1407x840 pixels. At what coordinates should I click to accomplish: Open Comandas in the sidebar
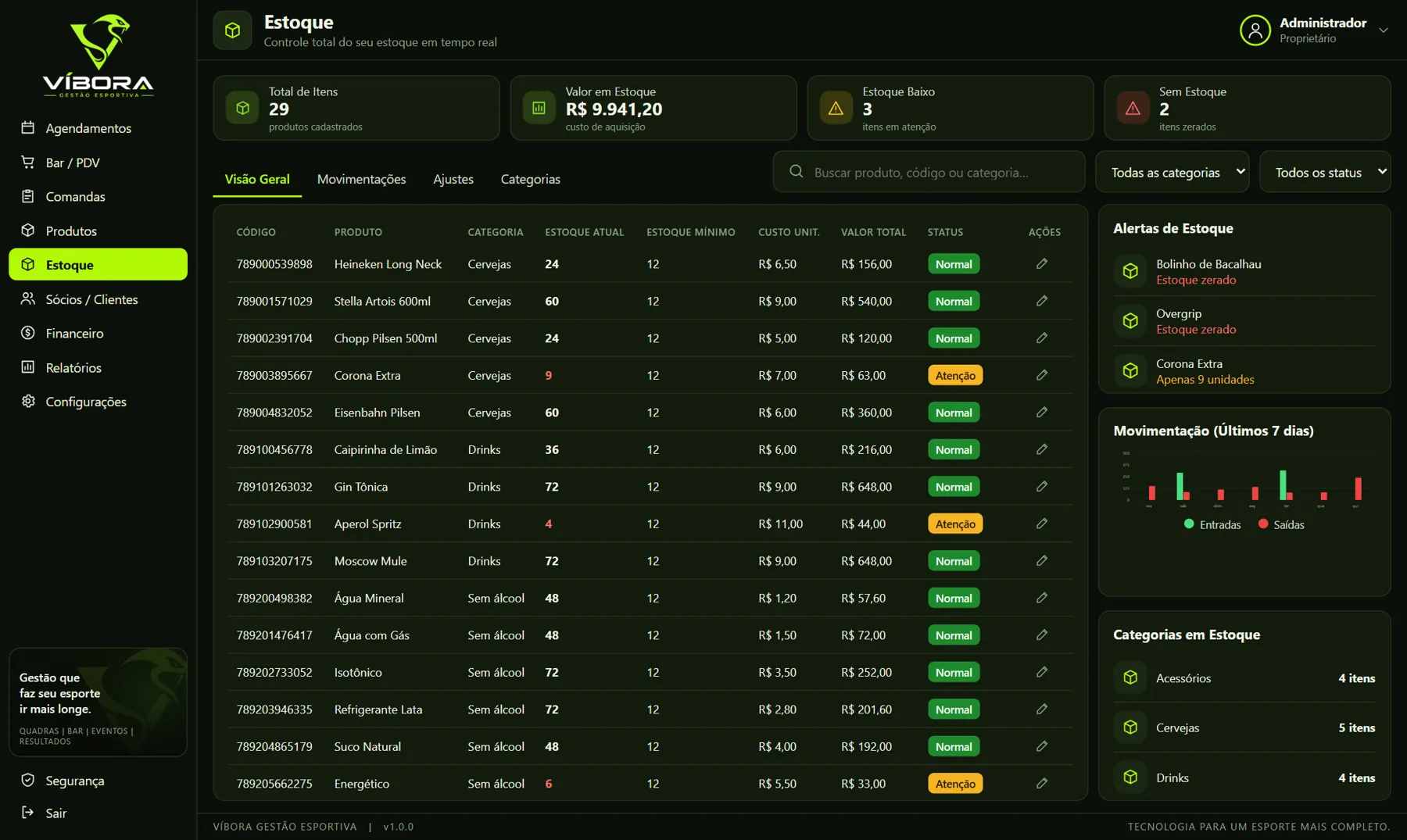98,196
